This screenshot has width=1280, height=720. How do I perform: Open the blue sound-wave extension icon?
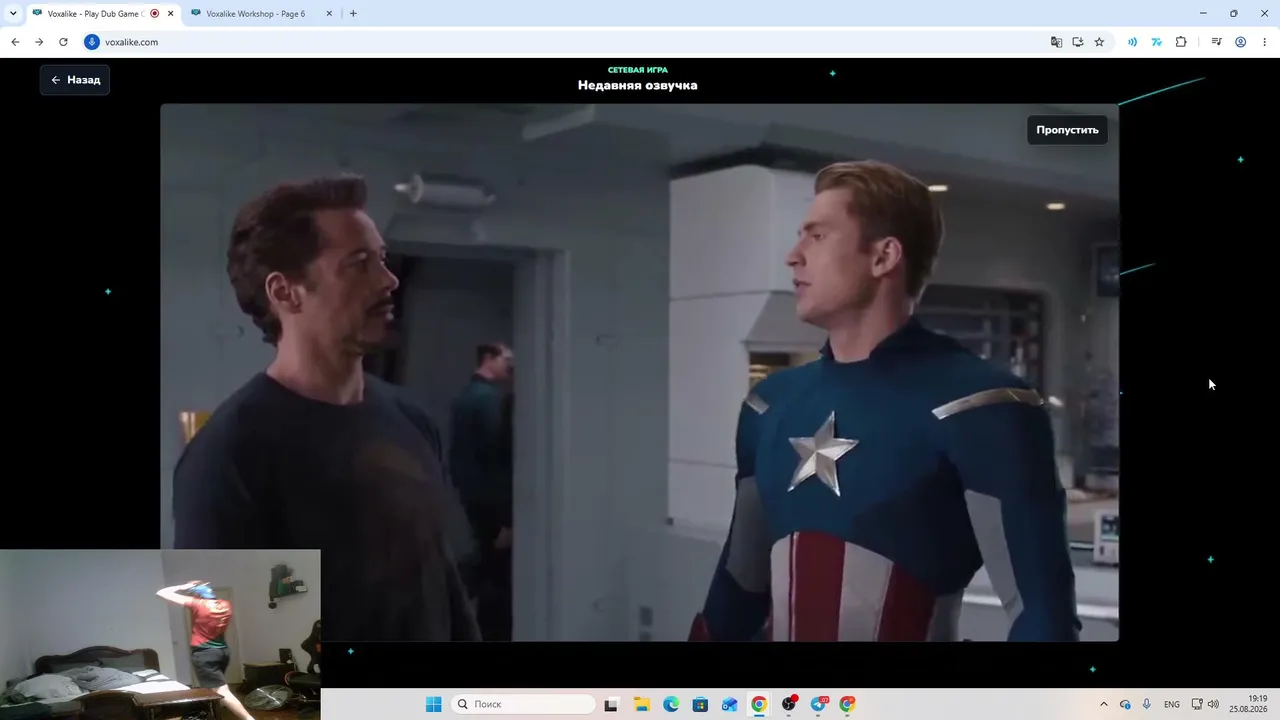(1132, 42)
